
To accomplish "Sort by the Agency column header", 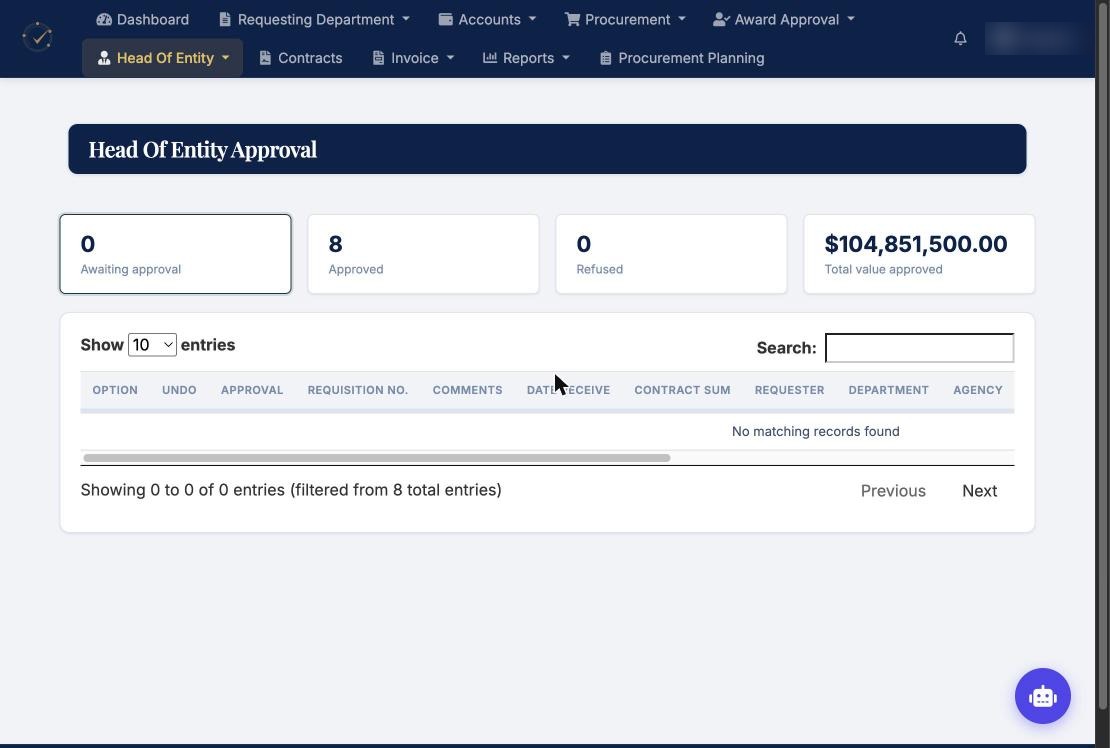I will (x=978, y=390).
